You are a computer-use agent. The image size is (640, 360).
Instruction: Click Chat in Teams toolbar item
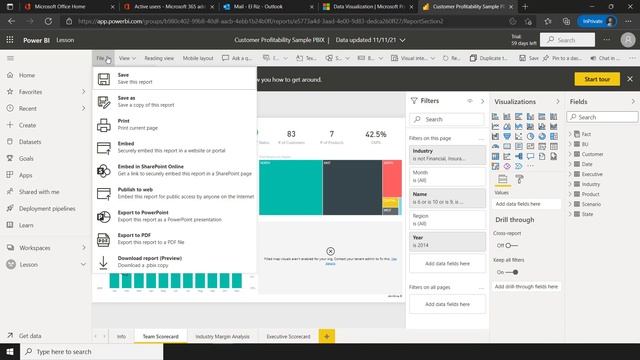605,58
